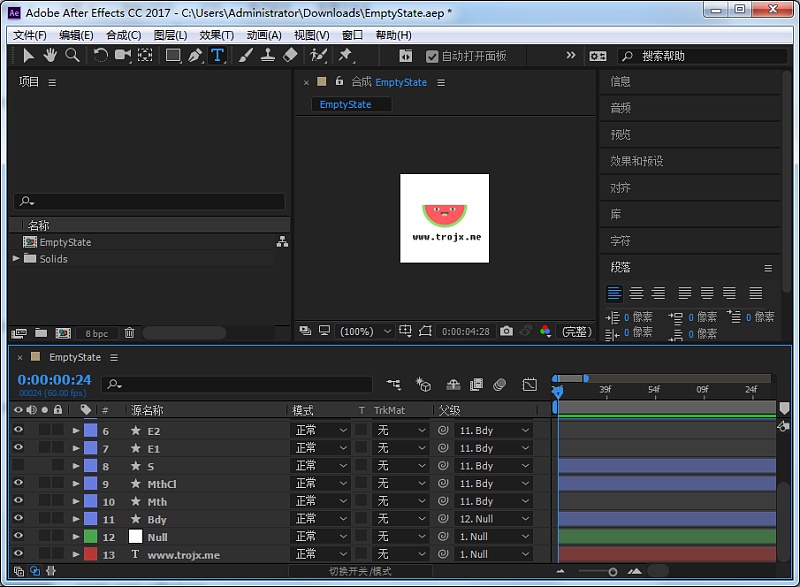Toggle 自动打开面板 checkbox
Image resolution: width=800 pixels, height=587 pixels.
pyautogui.click(x=432, y=56)
